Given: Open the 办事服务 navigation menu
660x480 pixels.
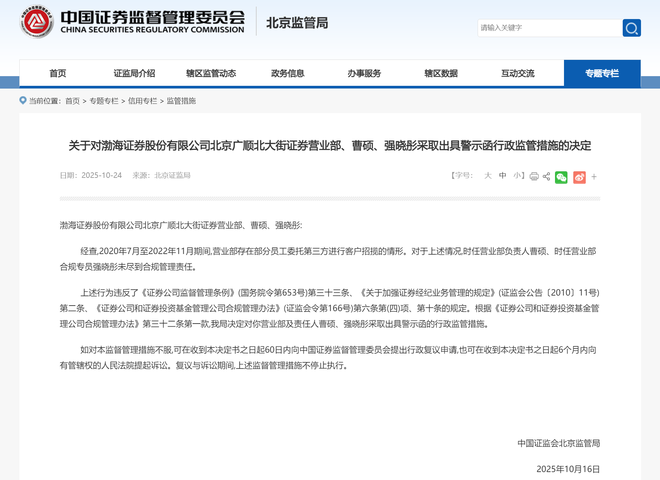Looking at the screenshot, I should point(364,73).
